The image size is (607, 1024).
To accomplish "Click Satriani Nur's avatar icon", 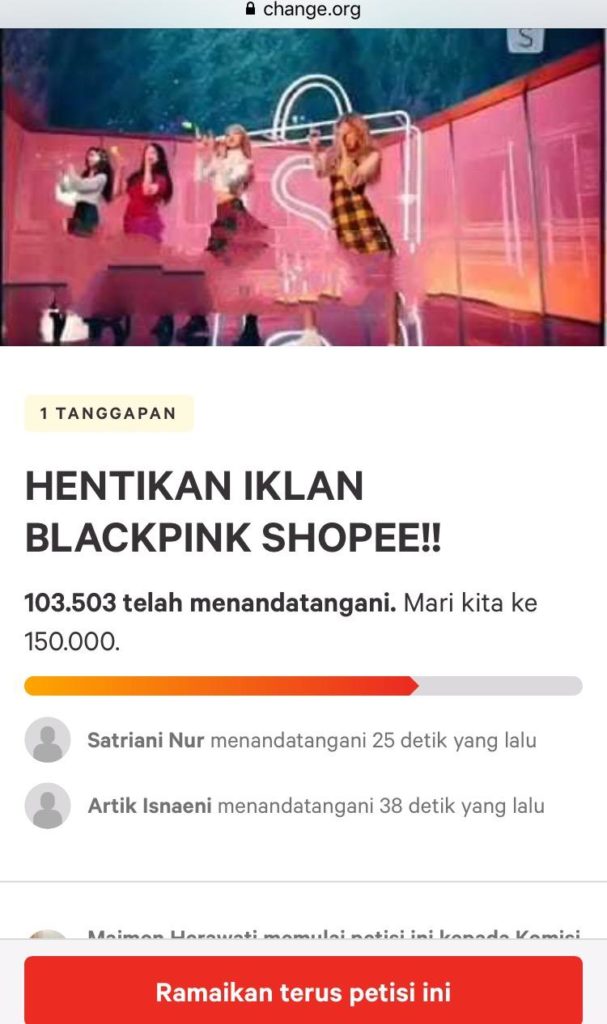I will click(x=48, y=740).
